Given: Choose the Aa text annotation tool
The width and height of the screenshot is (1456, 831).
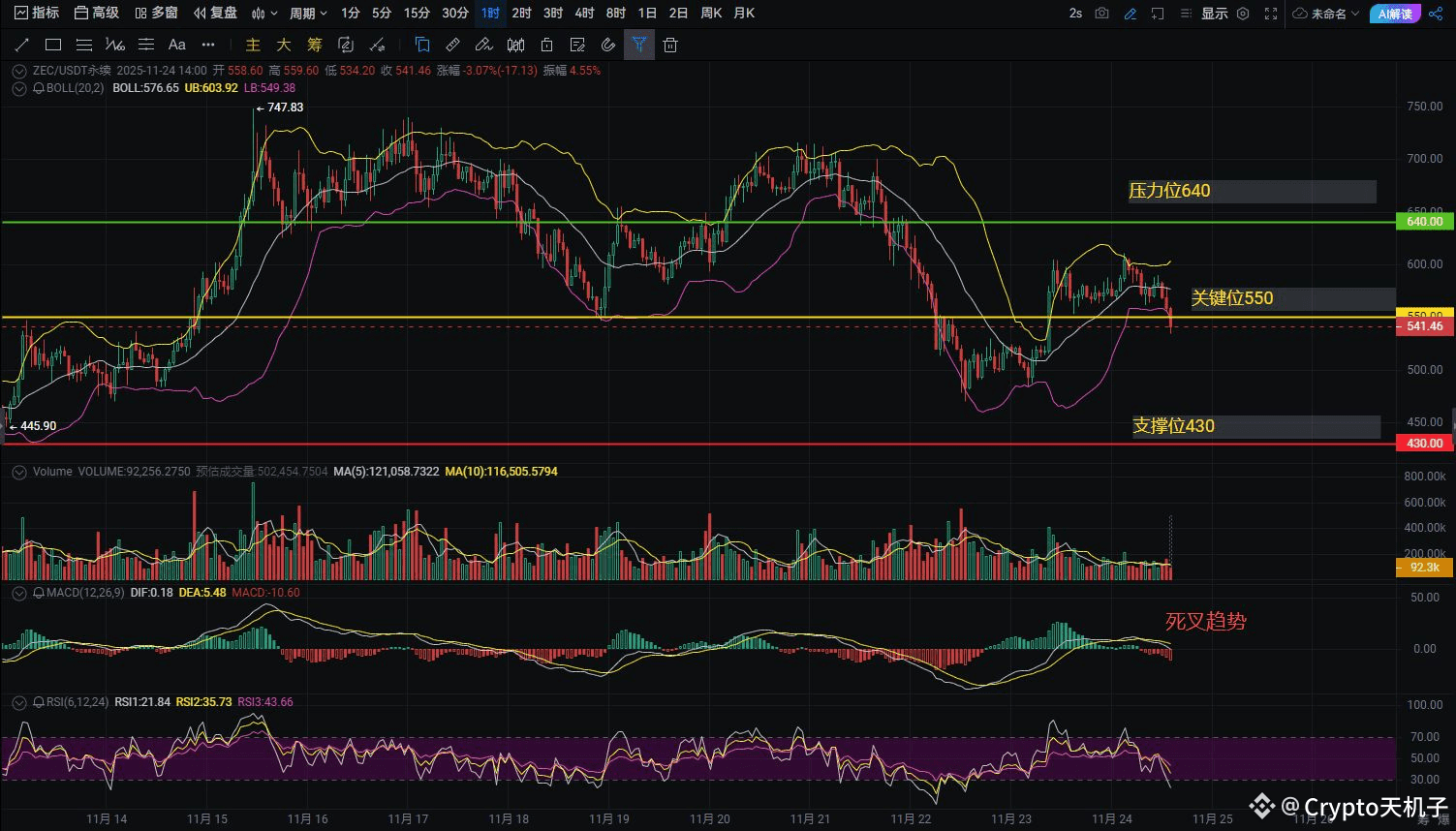Looking at the screenshot, I should coord(176,45).
